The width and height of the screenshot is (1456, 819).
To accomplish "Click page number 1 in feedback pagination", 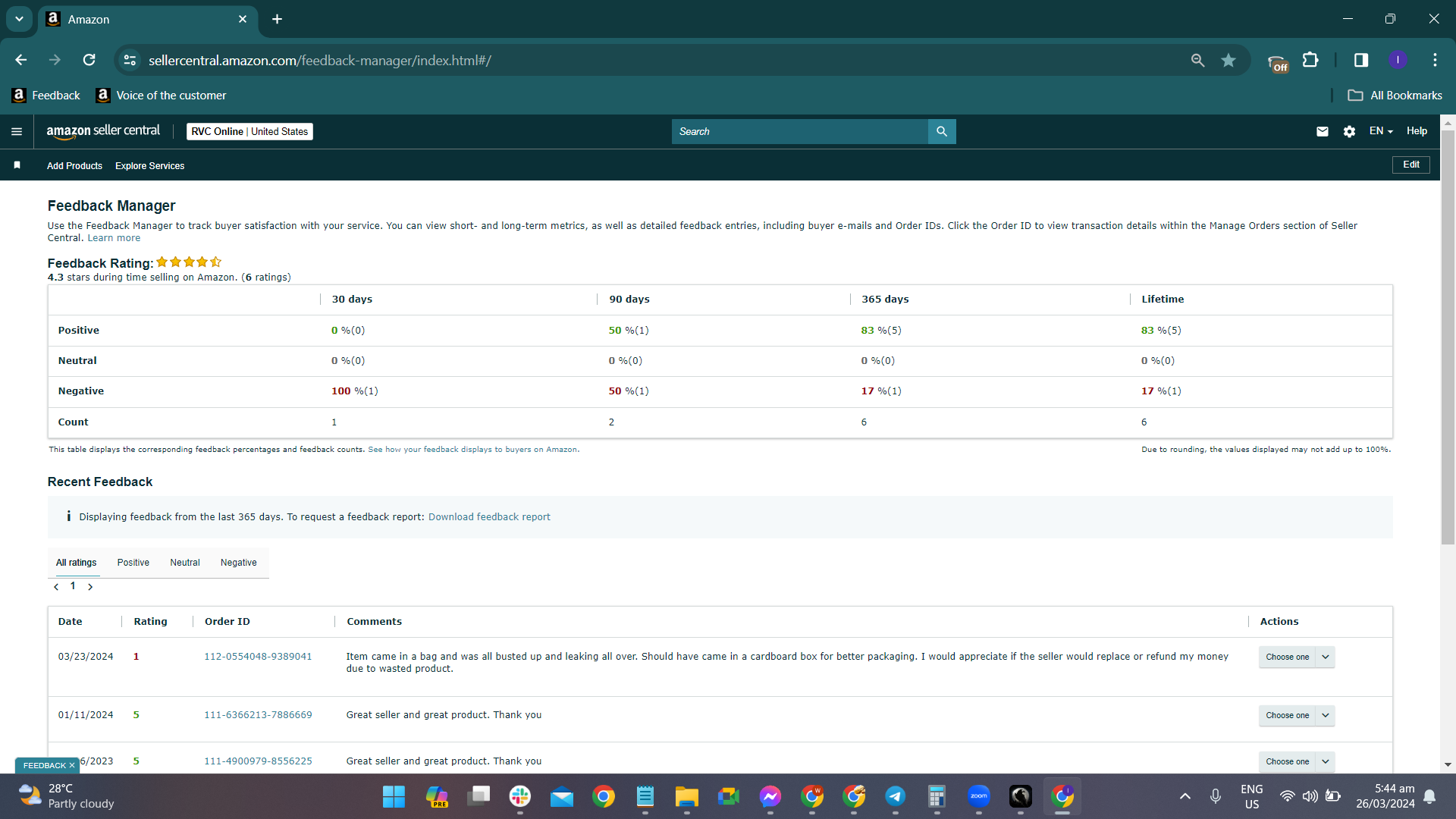I will tap(73, 586).
